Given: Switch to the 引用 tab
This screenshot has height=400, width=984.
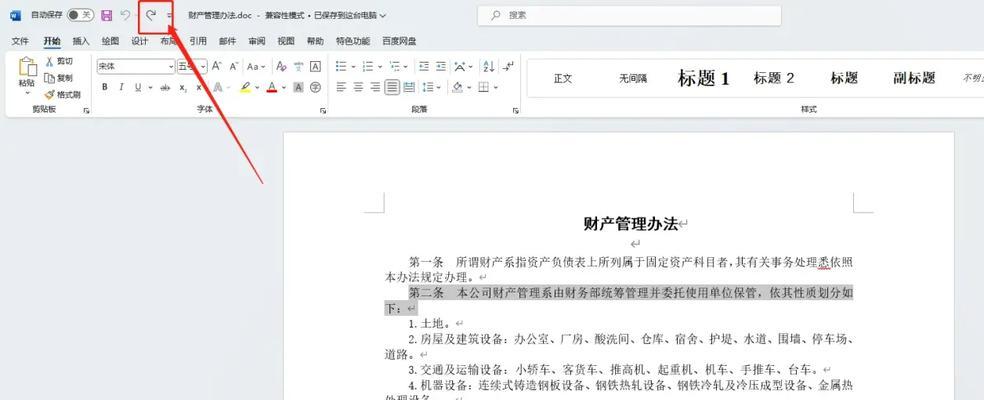Looking at the screenshot, I should pos(198,41).
